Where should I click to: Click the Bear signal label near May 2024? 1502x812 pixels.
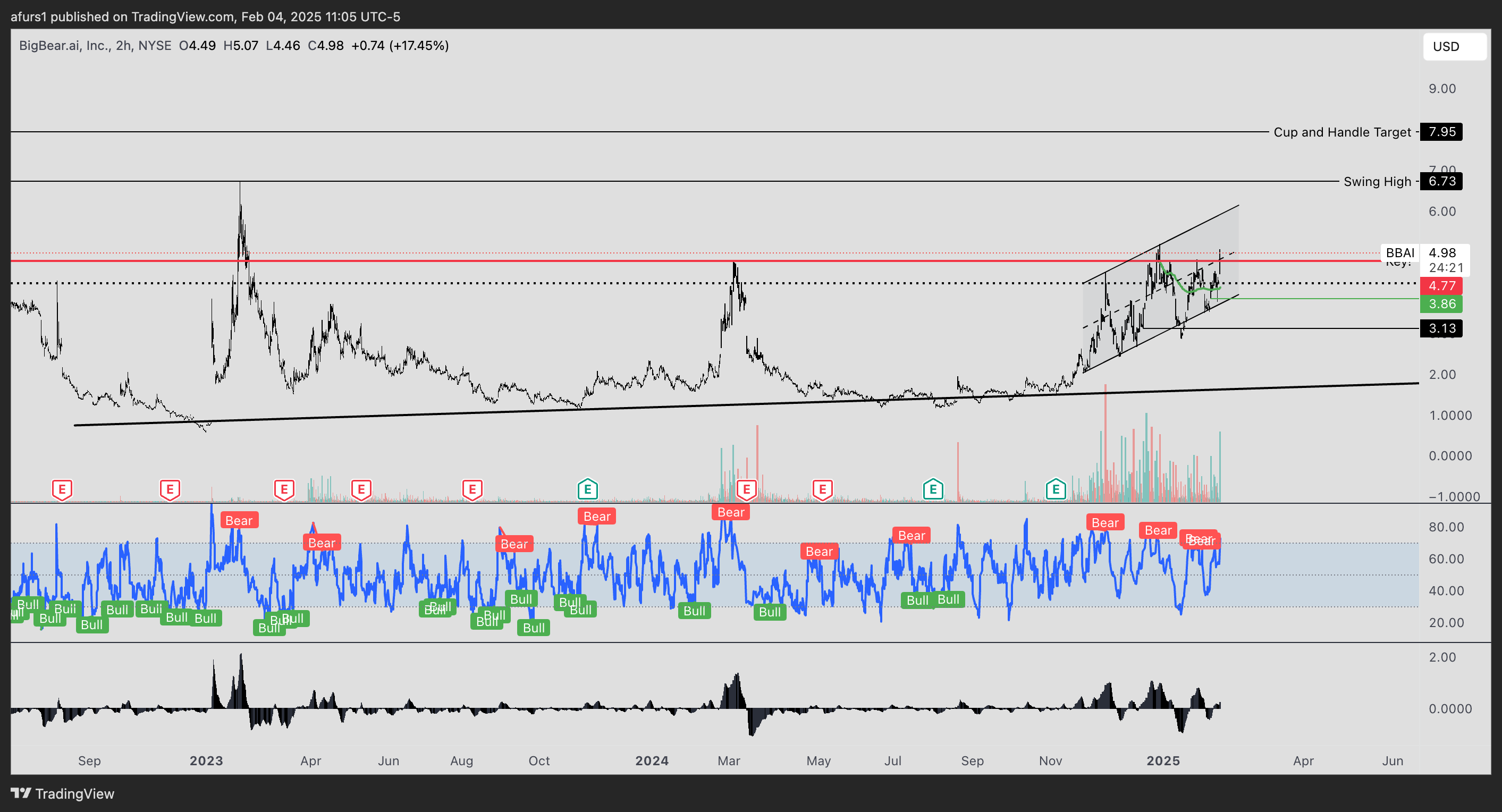point(819,552)
